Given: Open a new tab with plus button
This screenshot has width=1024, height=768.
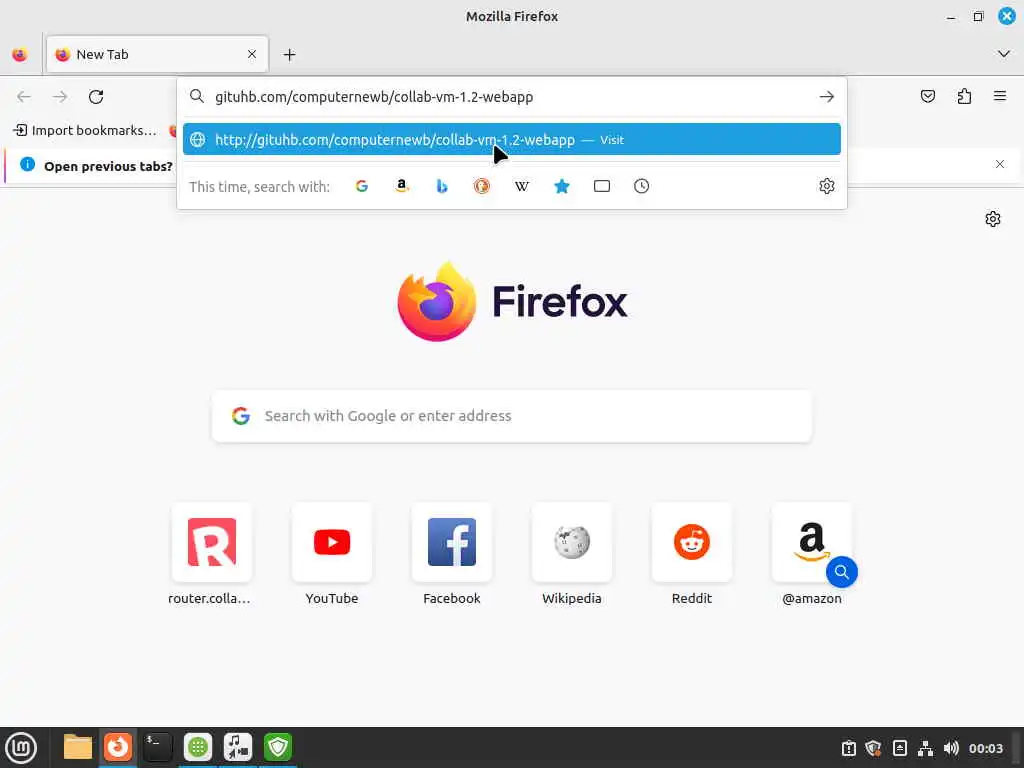Looking at the screenshot, I should click(289, 55).
